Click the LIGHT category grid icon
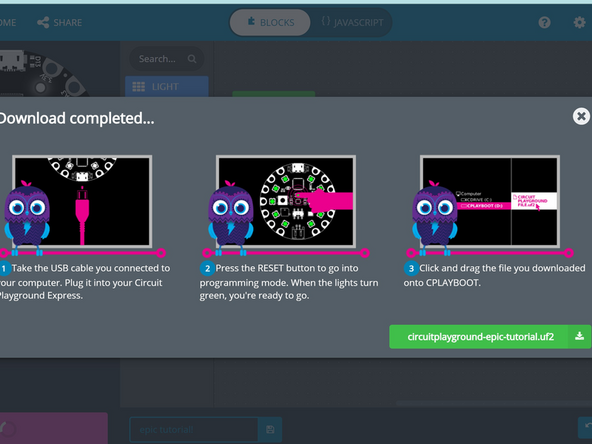This screenshot has width=592, height=444. tap(139, 87)
